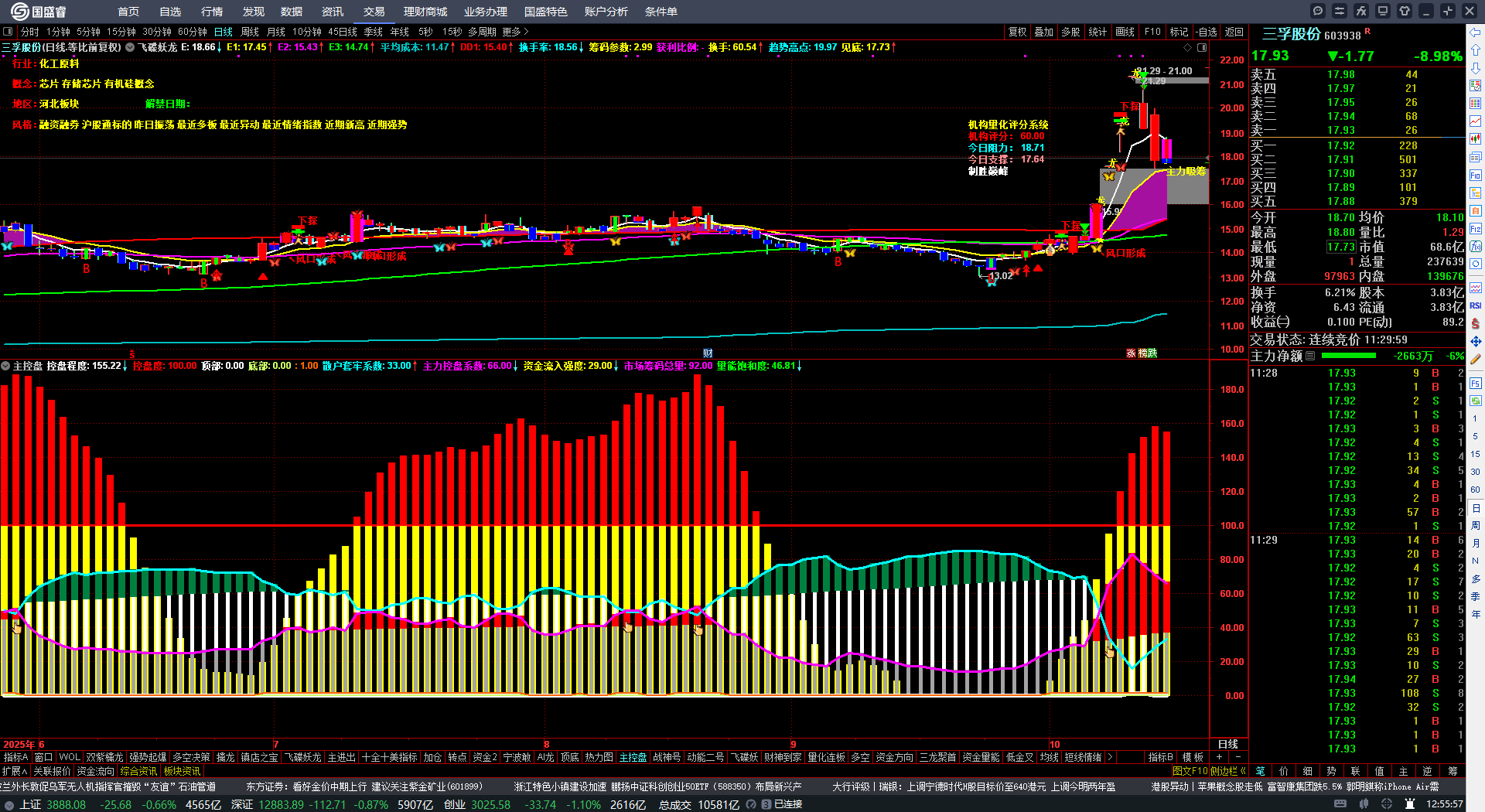Open the settings sliders icon in title bar
This screenshot has height=812, width=1485.
click(x=1340, y=11)
